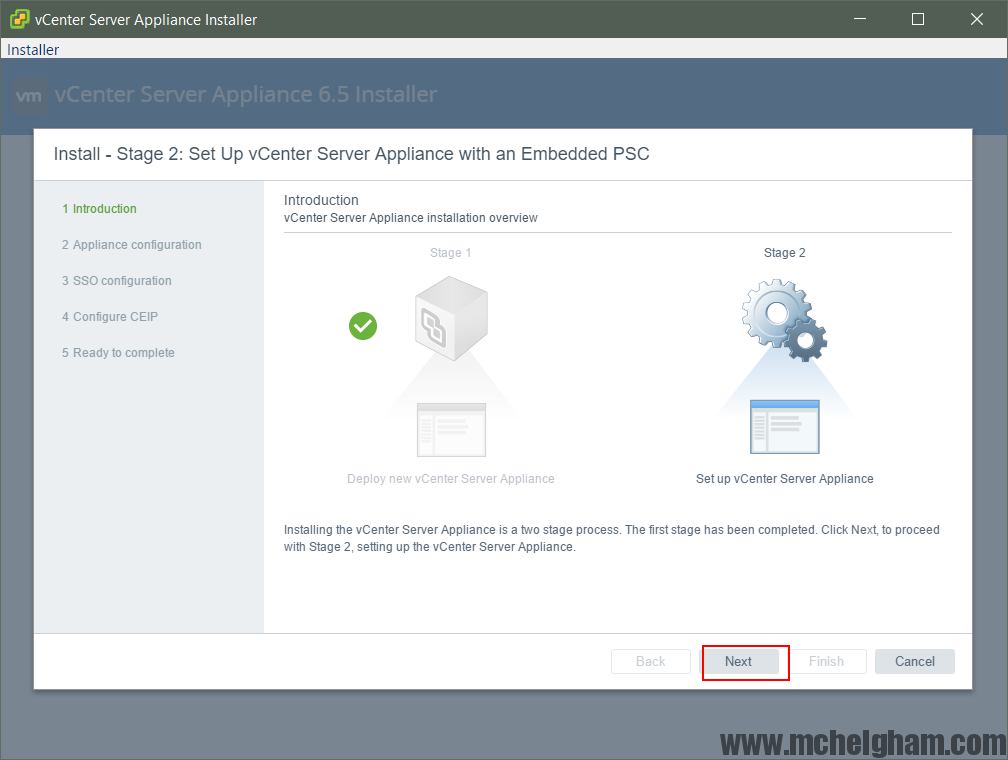Minimize the installer window

(x=860, y=19)
